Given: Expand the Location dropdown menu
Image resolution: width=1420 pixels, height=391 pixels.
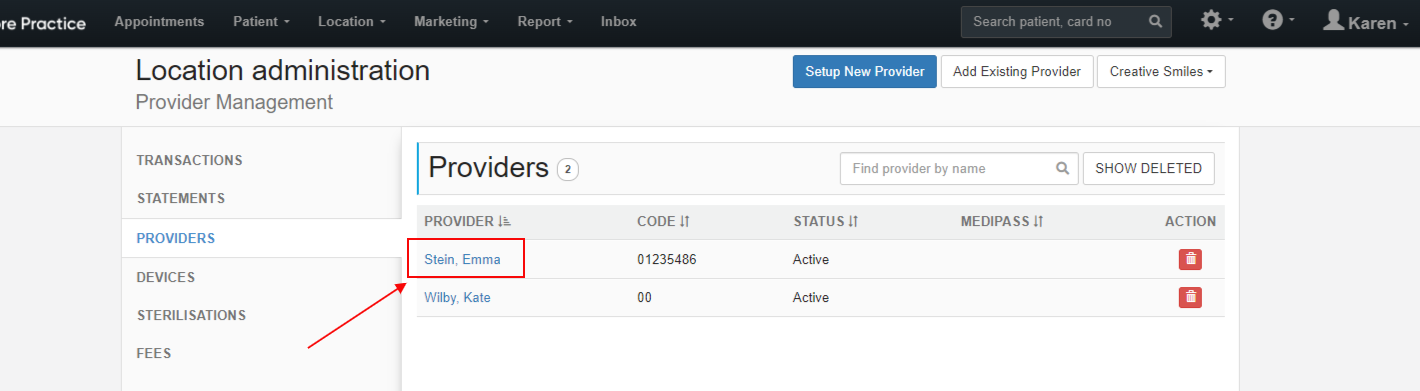Looking at the screenshot, I should click(352, 21).
